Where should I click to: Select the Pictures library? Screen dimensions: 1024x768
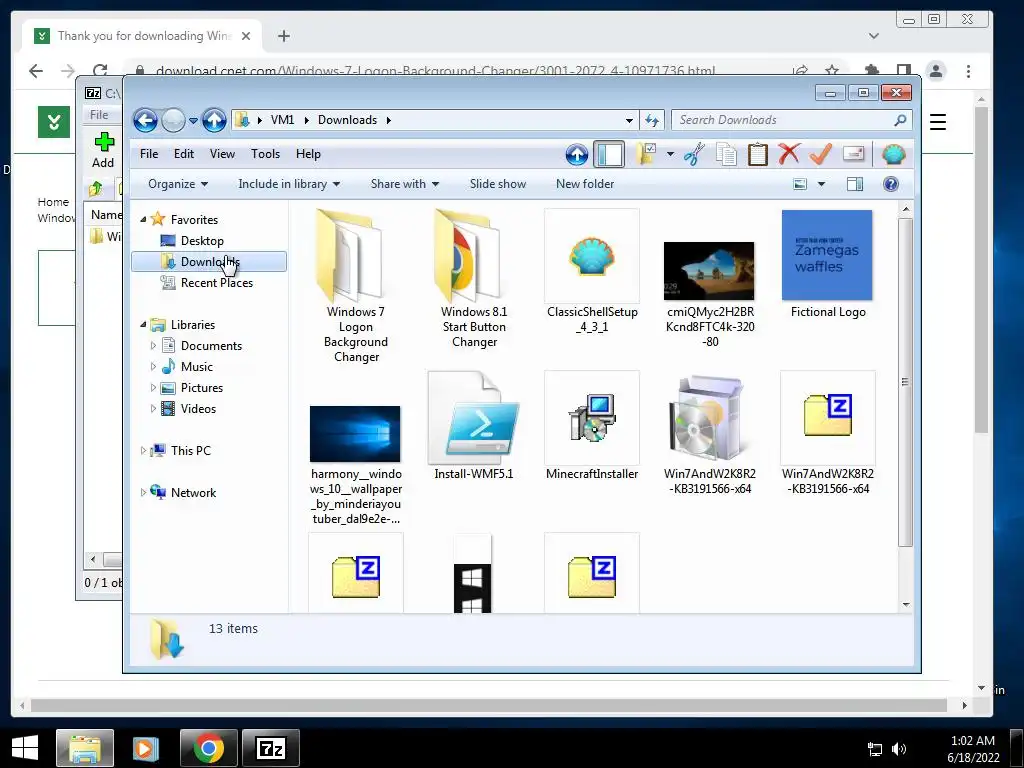202,388
